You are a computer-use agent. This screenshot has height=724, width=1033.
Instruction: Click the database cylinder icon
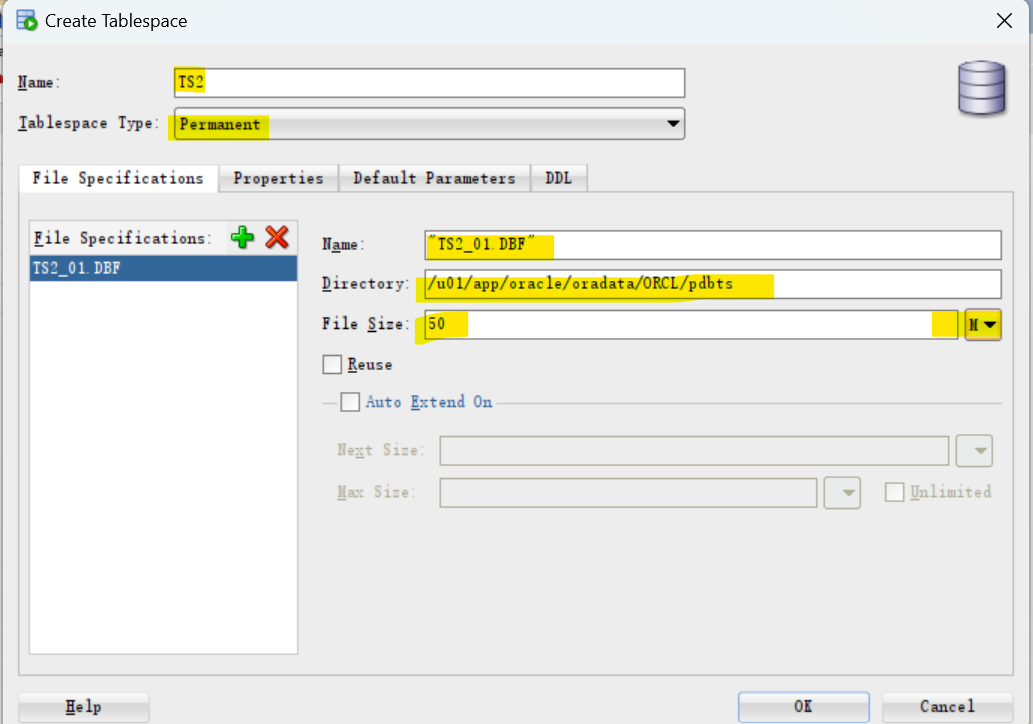(x=982, y=88)
